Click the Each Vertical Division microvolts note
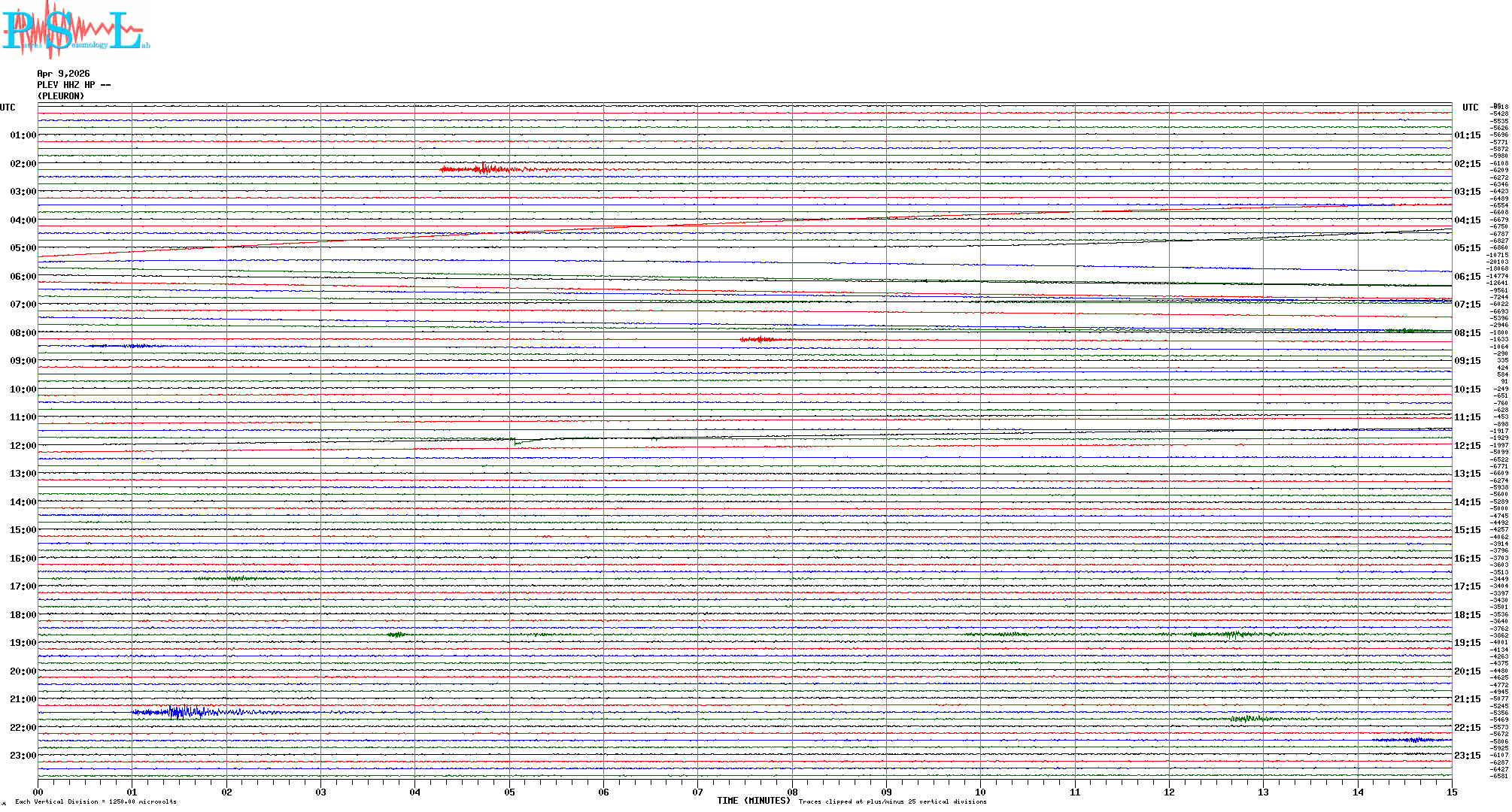The width and height of the screenshot is (1512, 812). click(x=96, y=801)
